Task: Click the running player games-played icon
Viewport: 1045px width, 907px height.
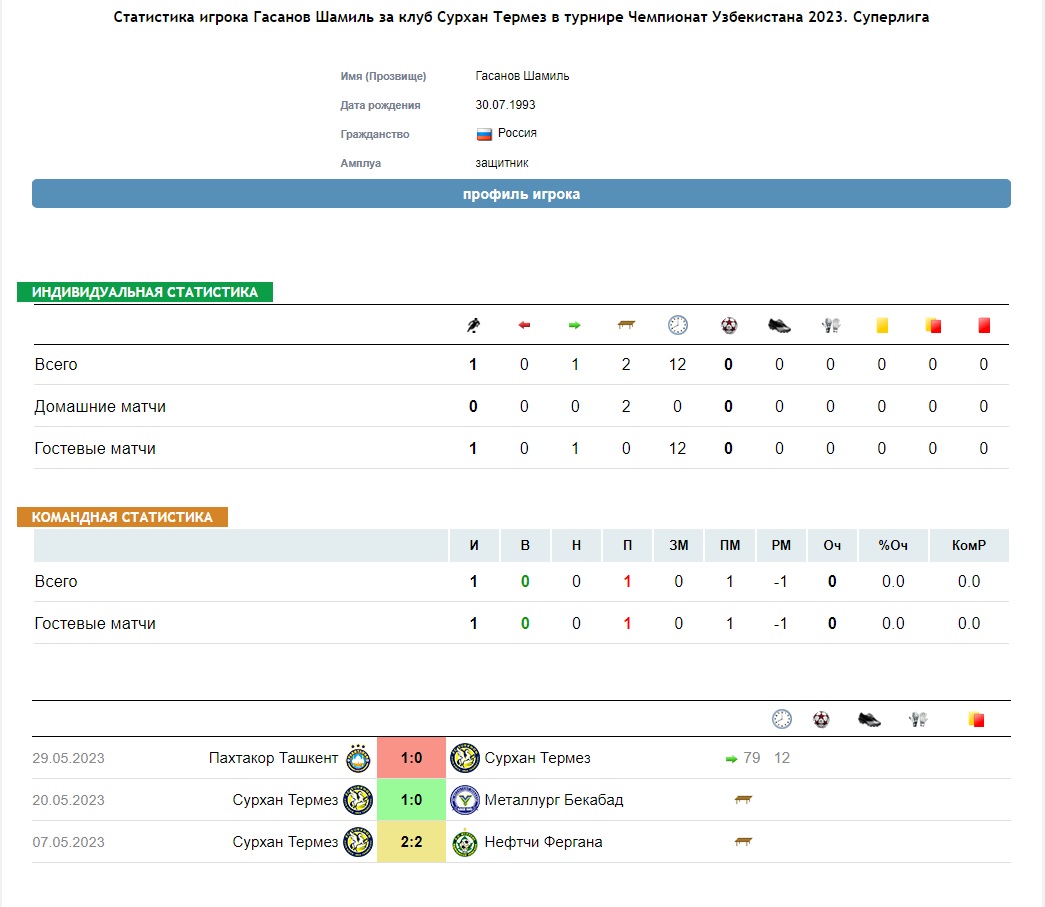Action: click(473, 325)
